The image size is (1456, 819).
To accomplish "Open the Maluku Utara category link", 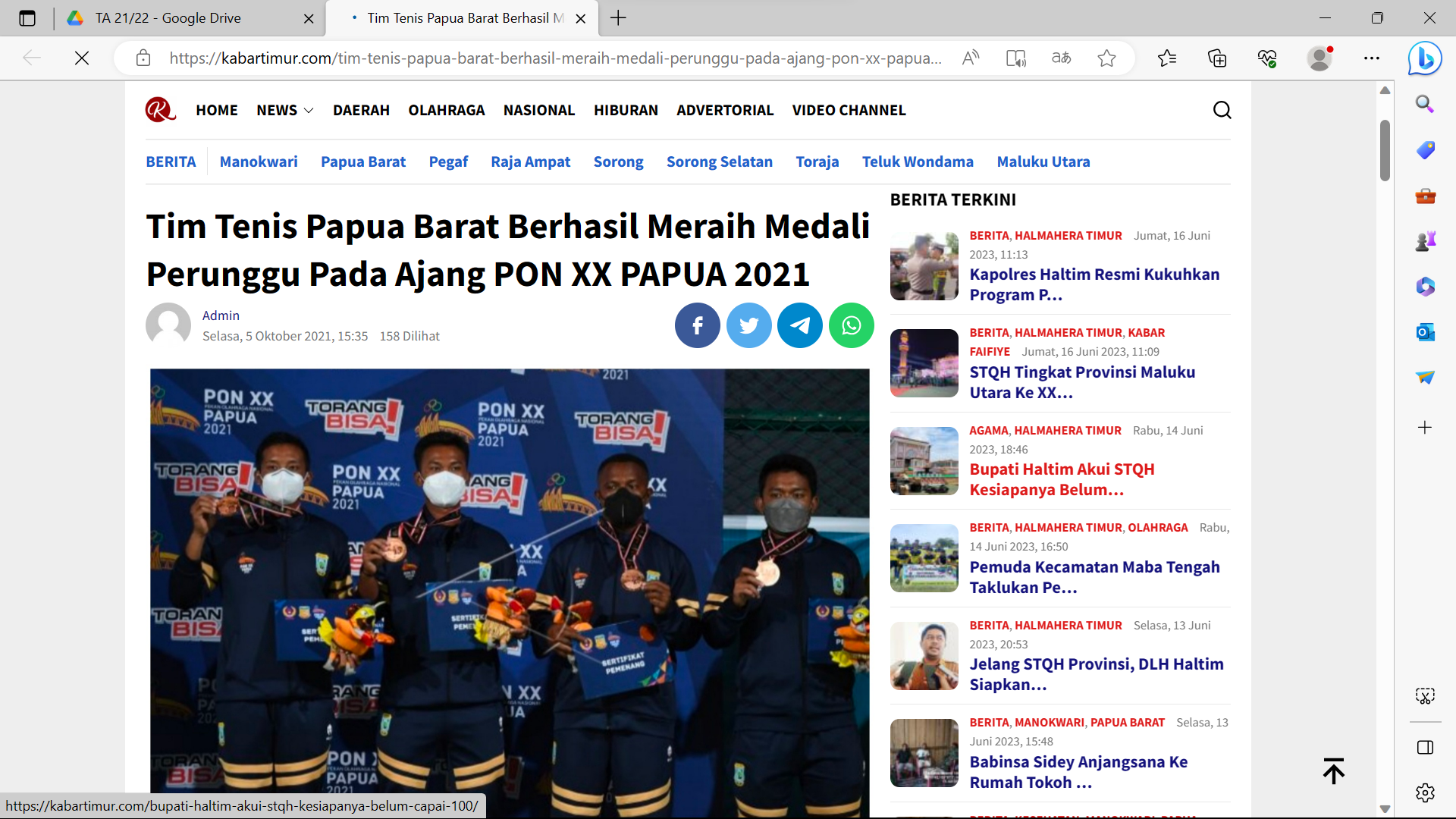I will (x=1043, y=162).
